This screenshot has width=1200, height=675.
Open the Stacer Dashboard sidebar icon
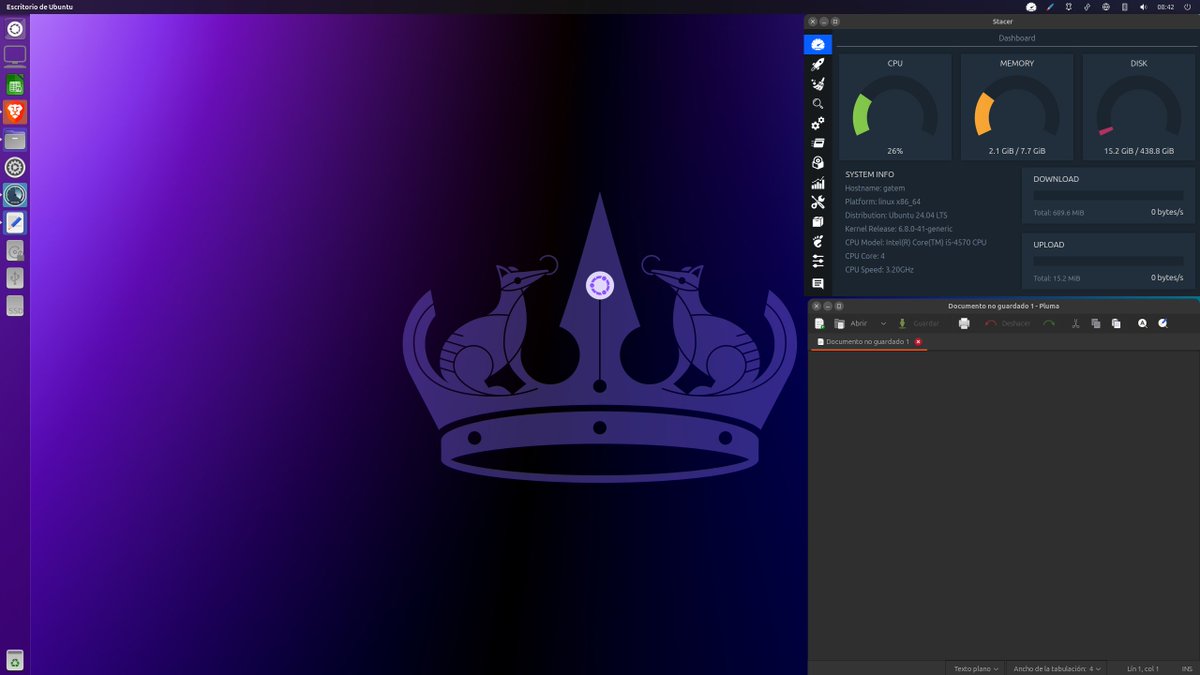(818, 45)
